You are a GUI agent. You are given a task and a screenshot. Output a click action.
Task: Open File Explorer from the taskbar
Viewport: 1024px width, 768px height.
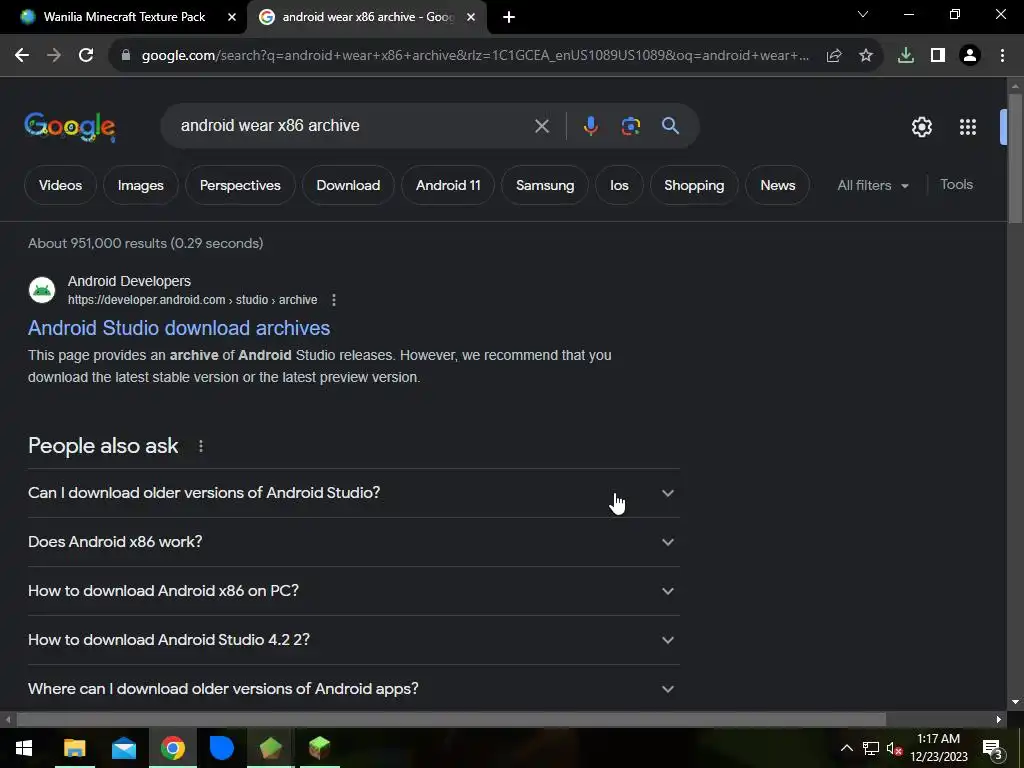[x=74, y=748]
